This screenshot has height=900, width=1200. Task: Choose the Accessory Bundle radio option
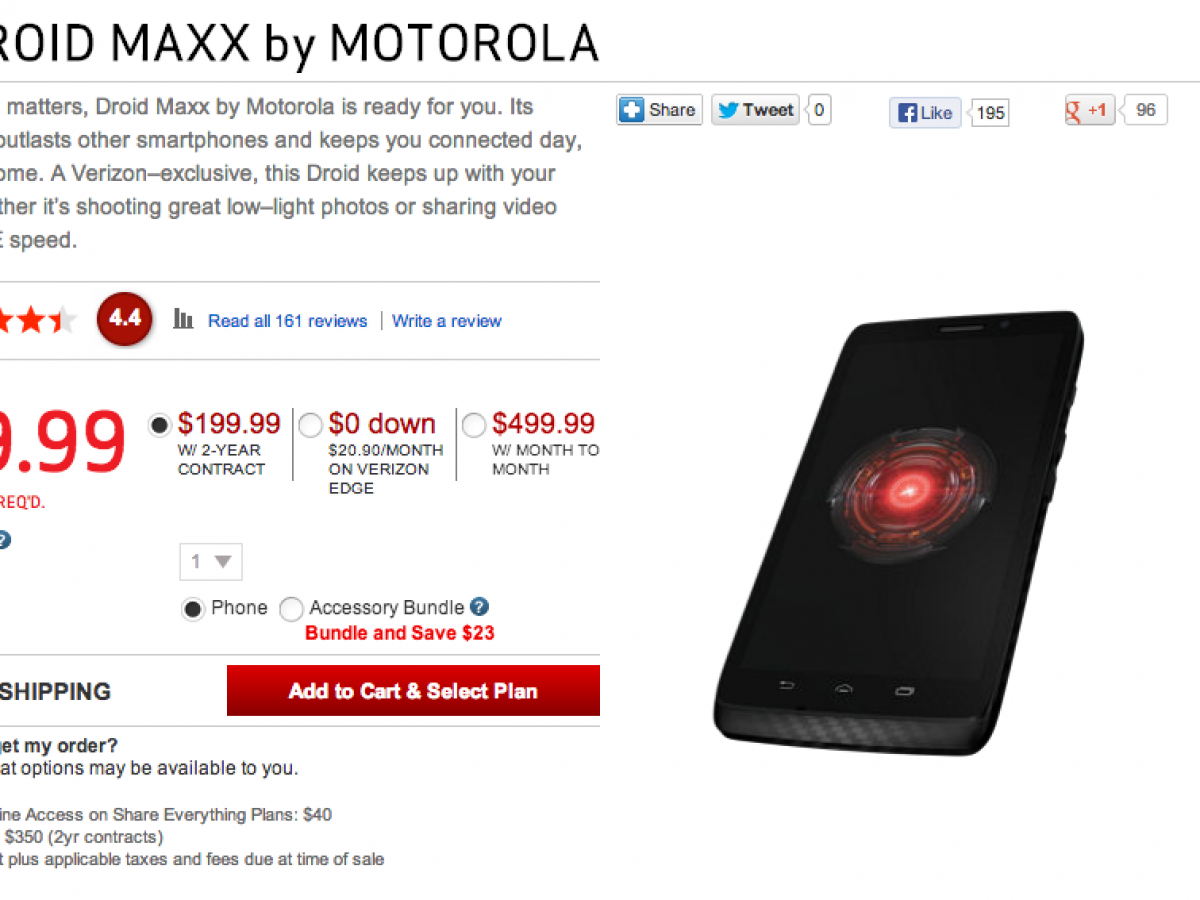click(291, 609)
